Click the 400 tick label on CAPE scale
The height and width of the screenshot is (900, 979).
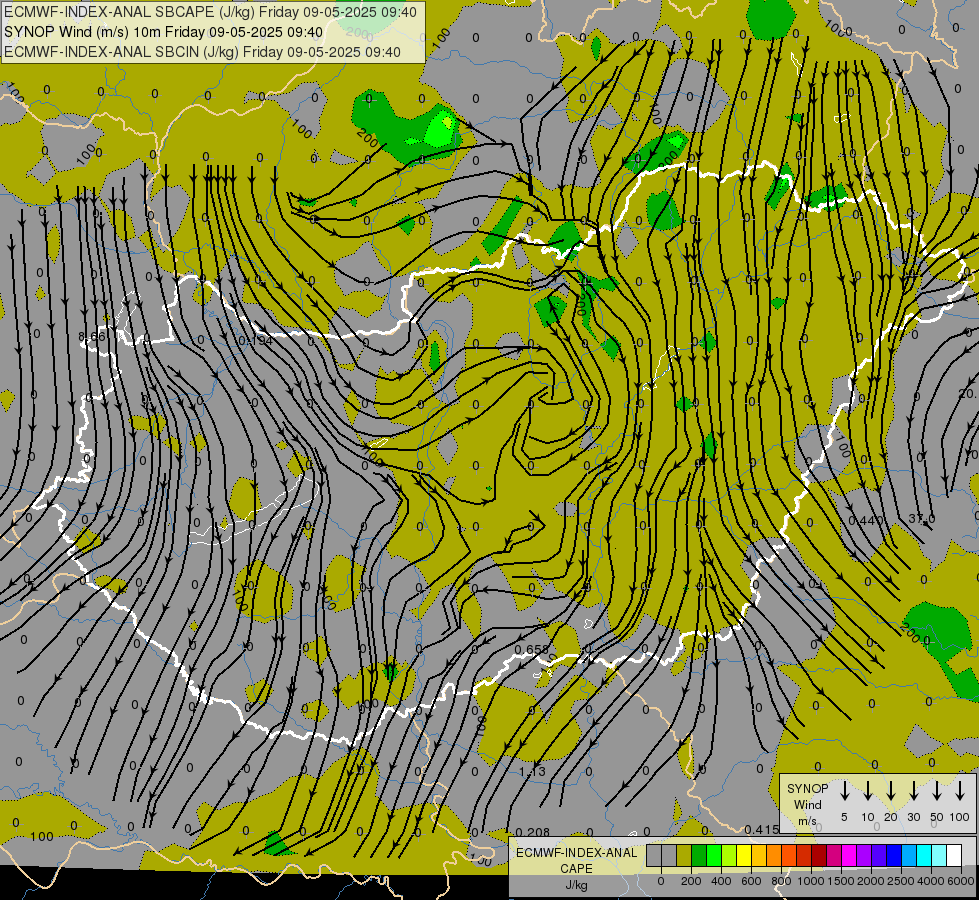point(721,881)
